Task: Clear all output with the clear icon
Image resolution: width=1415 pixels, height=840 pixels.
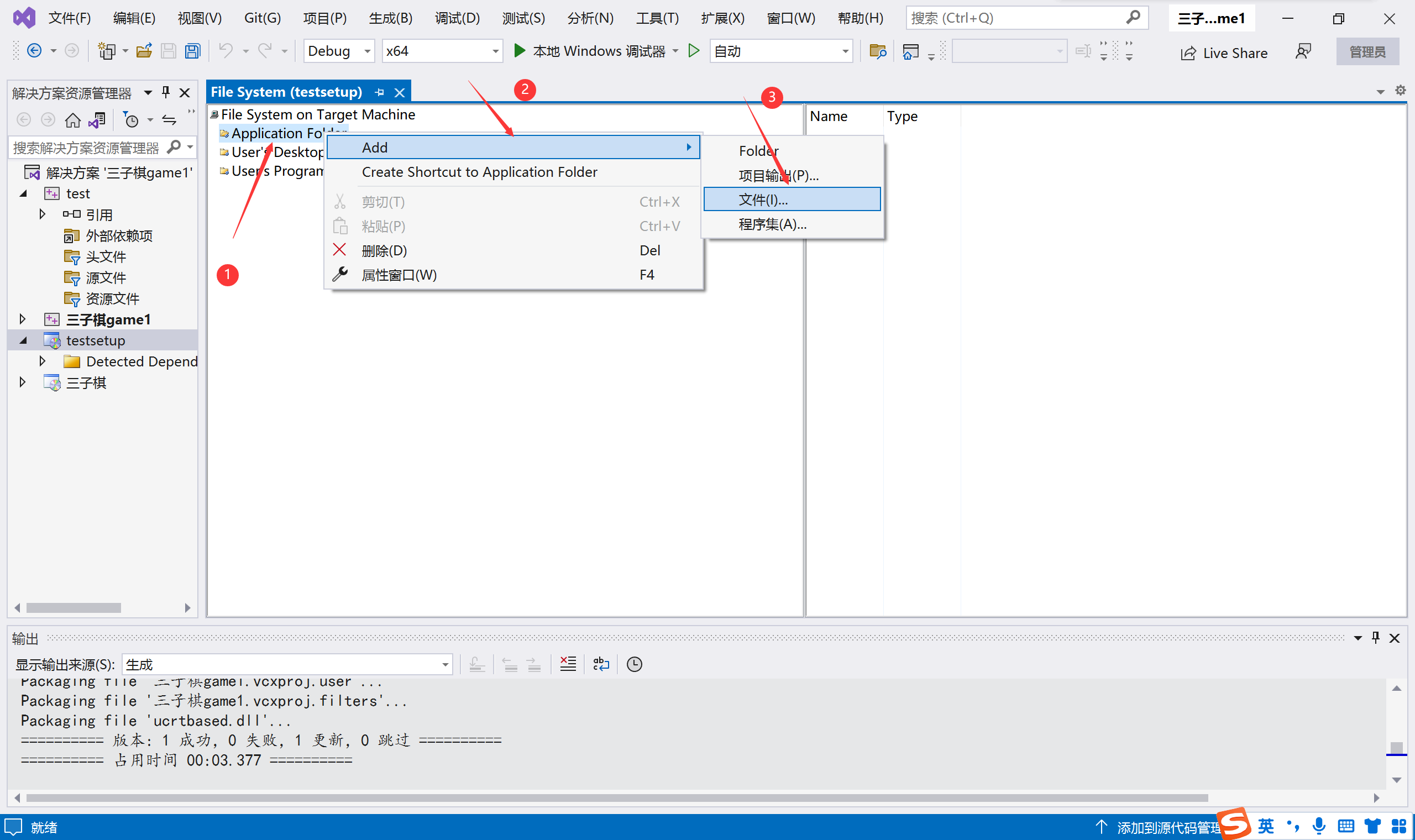Action: (x=568, y=664)
